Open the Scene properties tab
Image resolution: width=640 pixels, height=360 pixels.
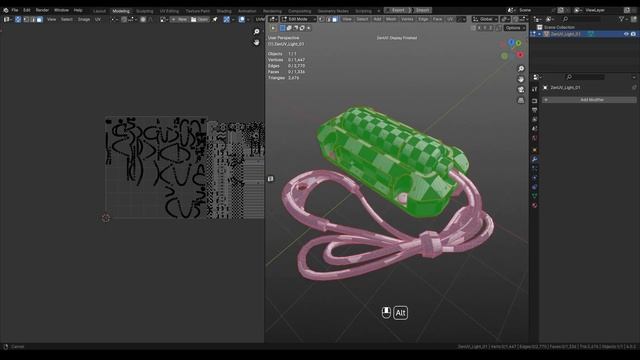535,129
